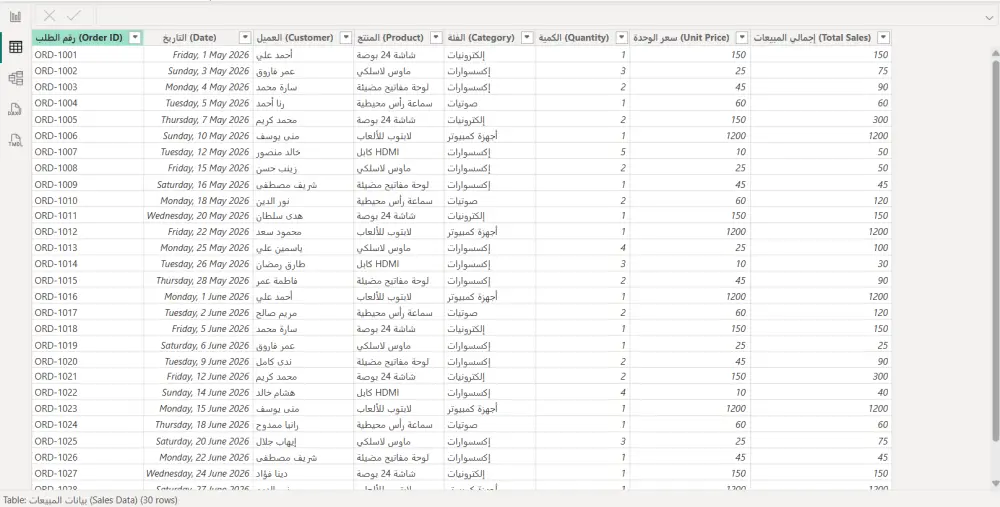Click date cell Wednesday, 20 May 2026
Screen dimensions: 1000x507
pyautogui.click(x=198, y=216)
